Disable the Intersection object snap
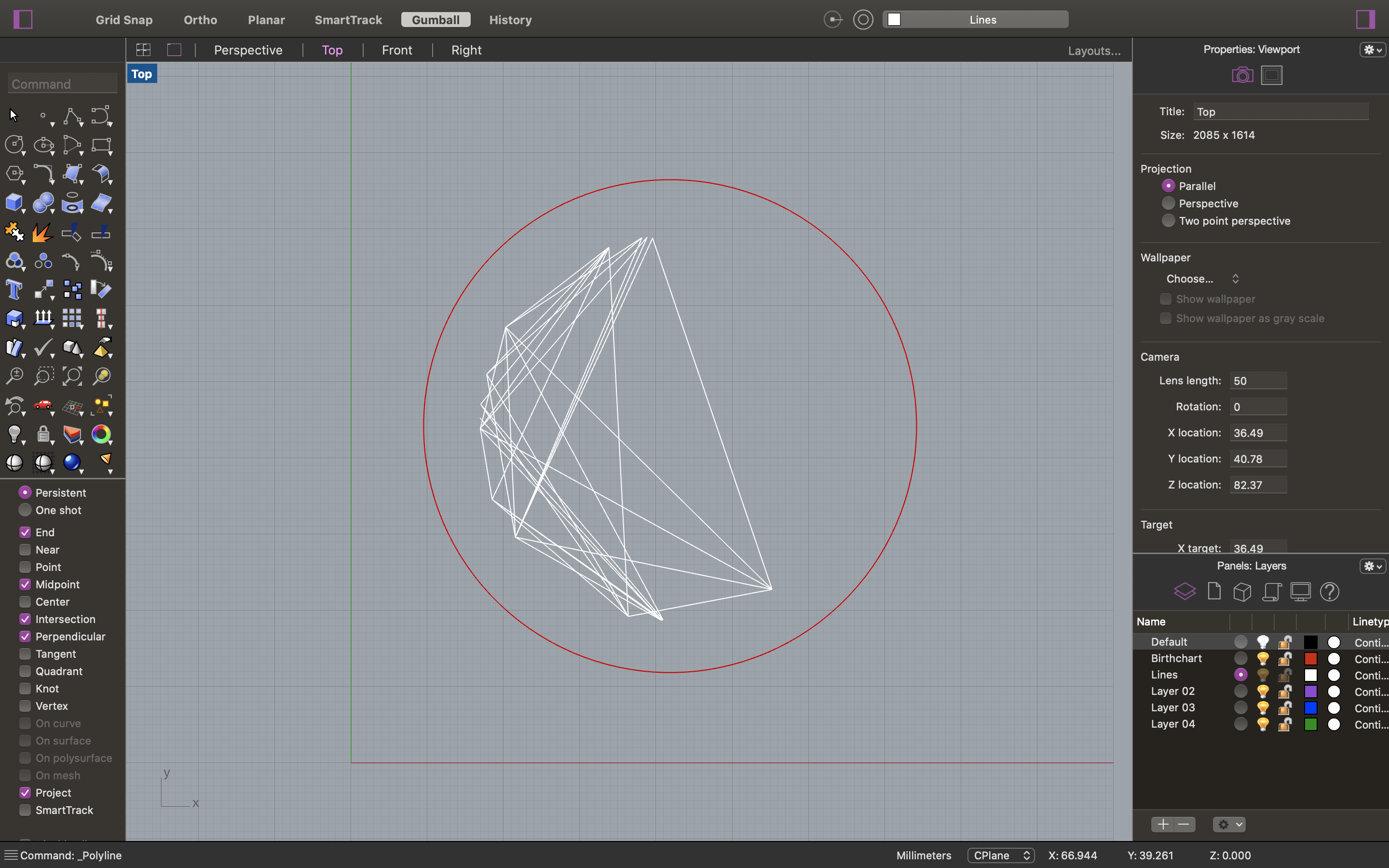The width and height of the screenshot is (1389, 868). [x=25, y=619]
